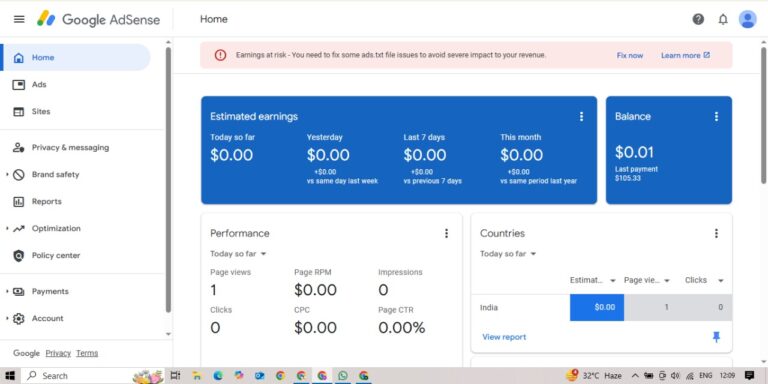Go to Home in the sidebar
The image size is (768, 384).
(x=76, y=57)
